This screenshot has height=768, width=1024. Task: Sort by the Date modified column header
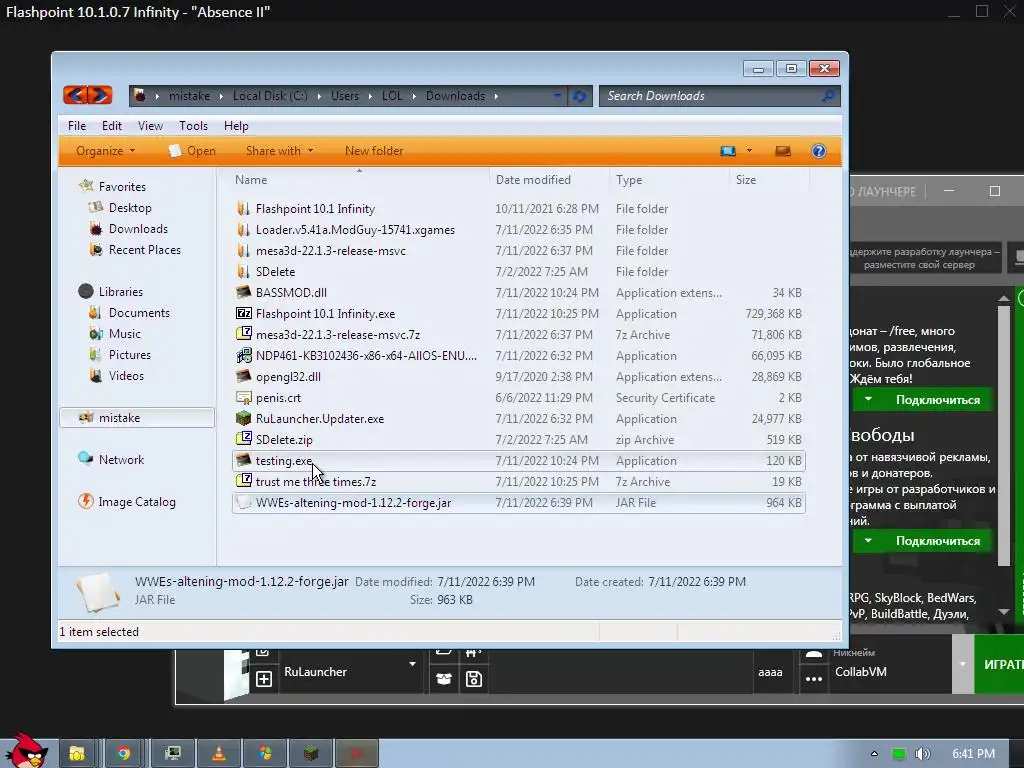(x=549, y=180)
